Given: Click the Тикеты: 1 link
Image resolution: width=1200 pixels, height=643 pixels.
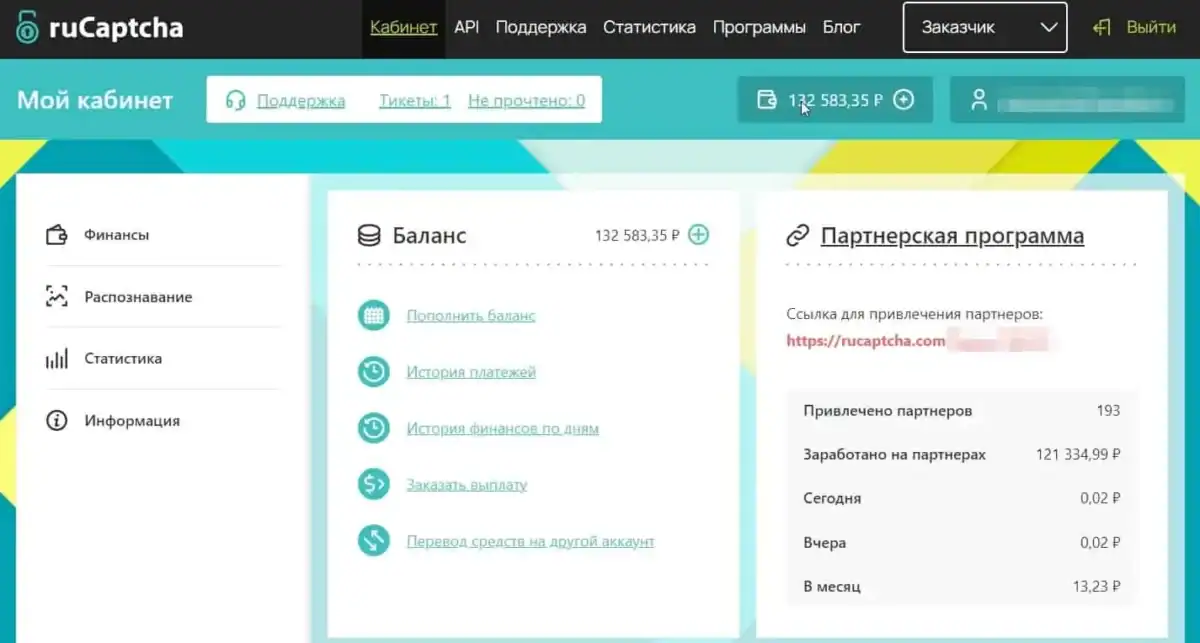Looking at the screenshot, I should (415, 100).
